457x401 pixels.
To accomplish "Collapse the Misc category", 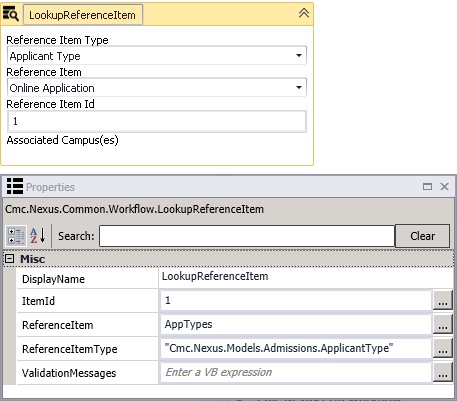I will tap(10, 259).
